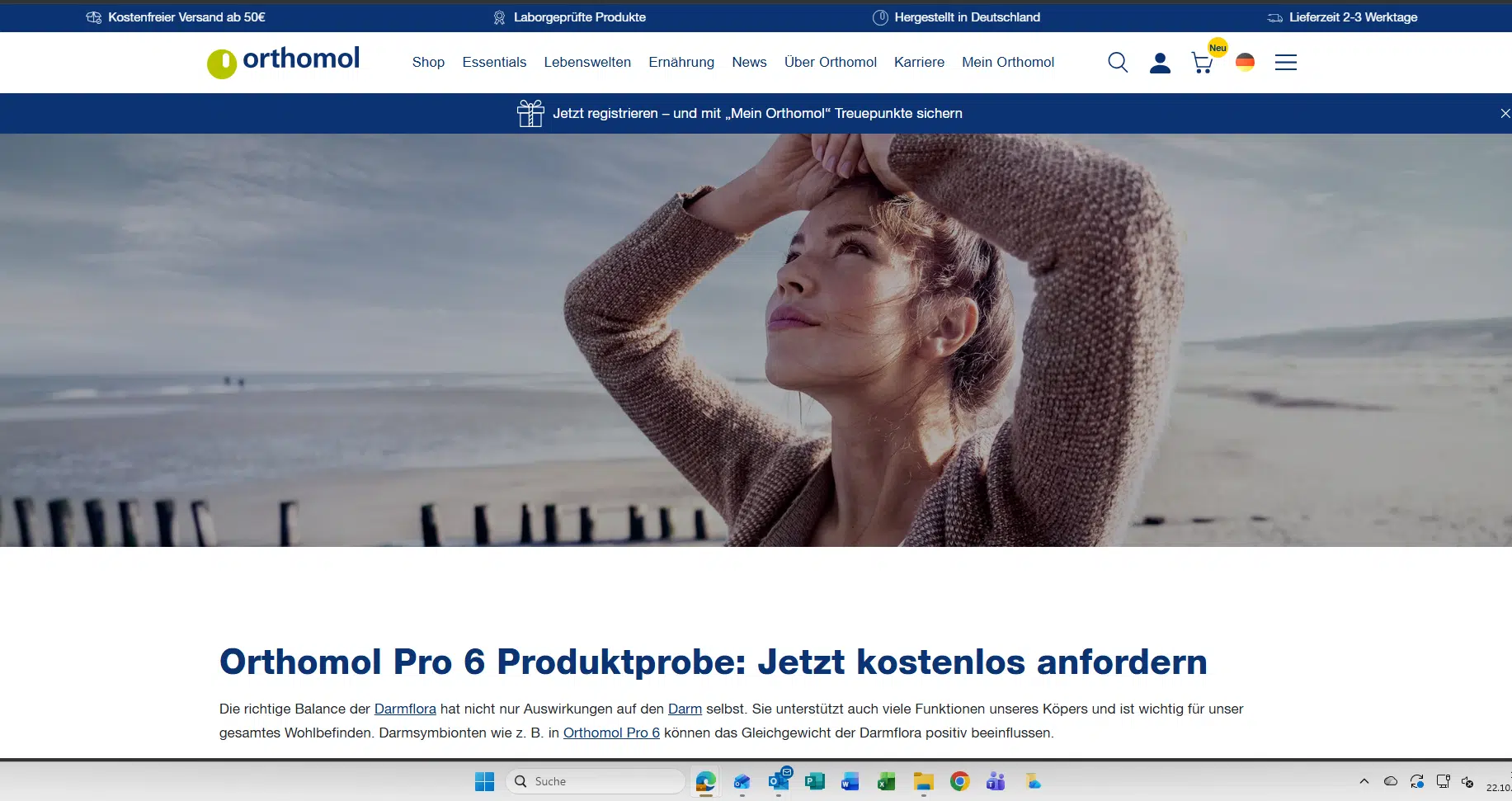Open Word from taskbar

[x=850, y=781]
